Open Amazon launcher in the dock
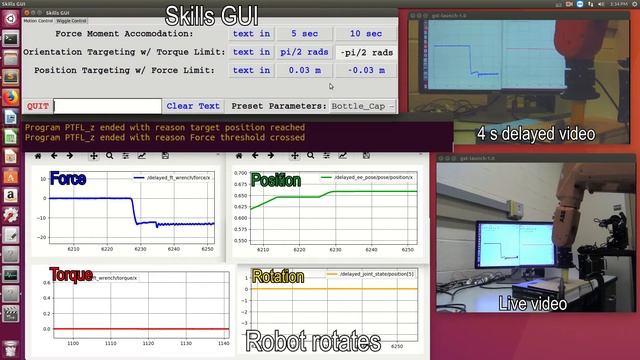The image size is (640, 360). coord(11,196)
